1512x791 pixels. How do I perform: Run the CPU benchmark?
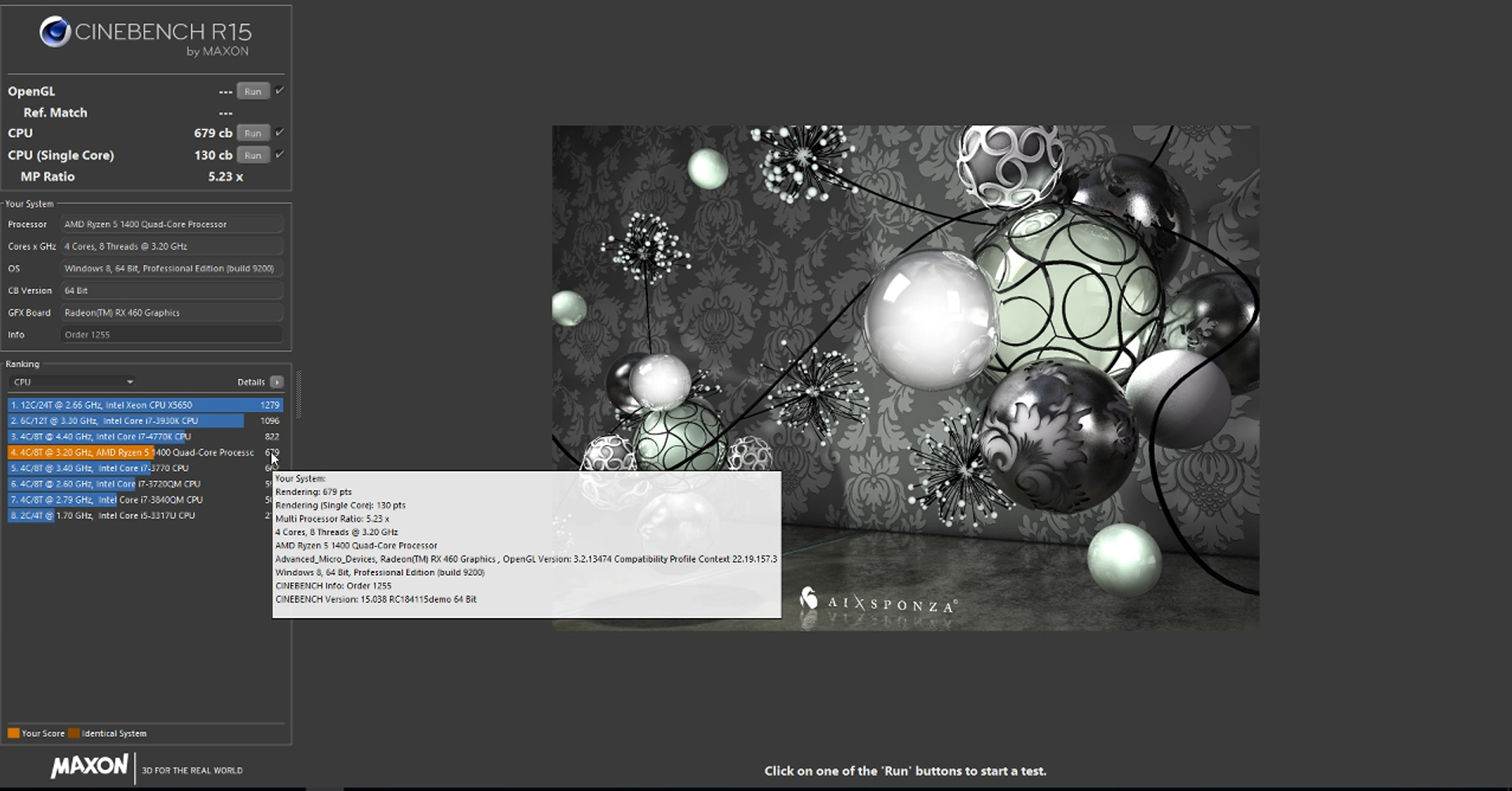pos(253,133)
